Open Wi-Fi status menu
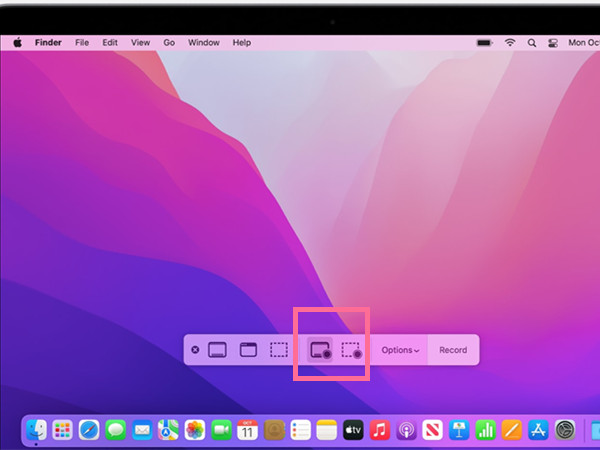Viewport: 600px width, 450px height. [x=510, y=43]
